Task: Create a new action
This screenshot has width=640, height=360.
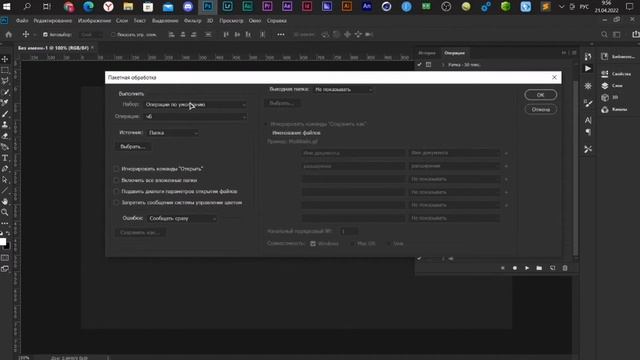Action: [x=552, y=268]
